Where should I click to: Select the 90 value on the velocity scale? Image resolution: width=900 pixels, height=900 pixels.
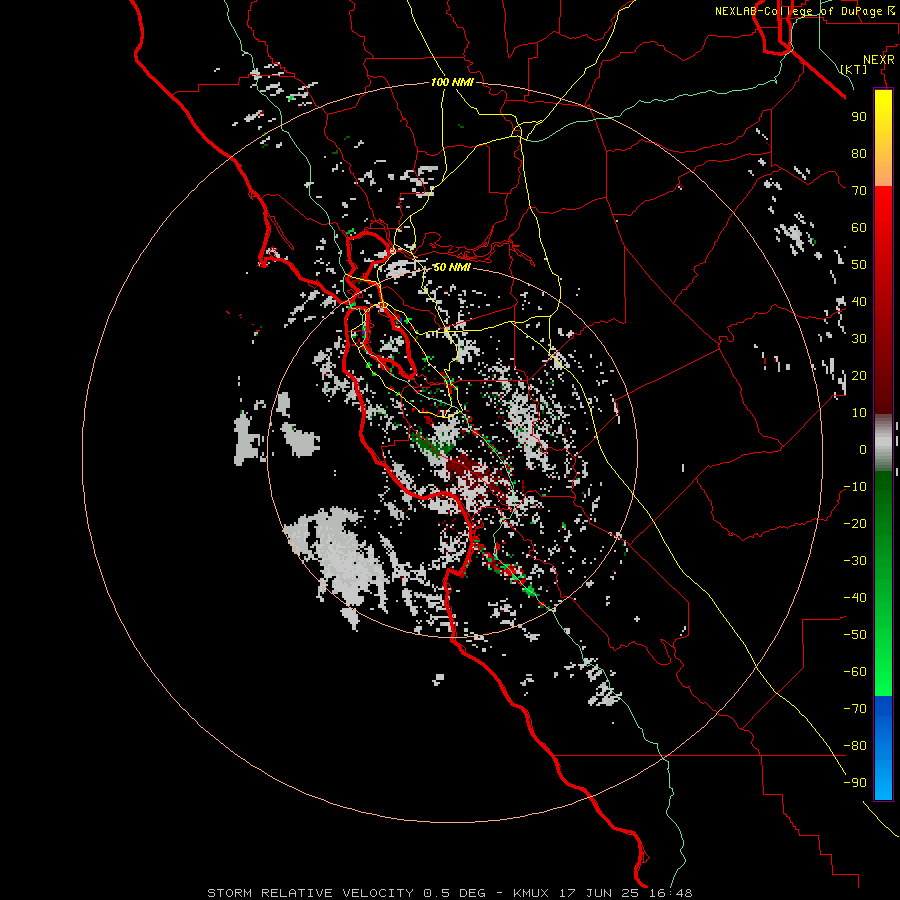859,117
